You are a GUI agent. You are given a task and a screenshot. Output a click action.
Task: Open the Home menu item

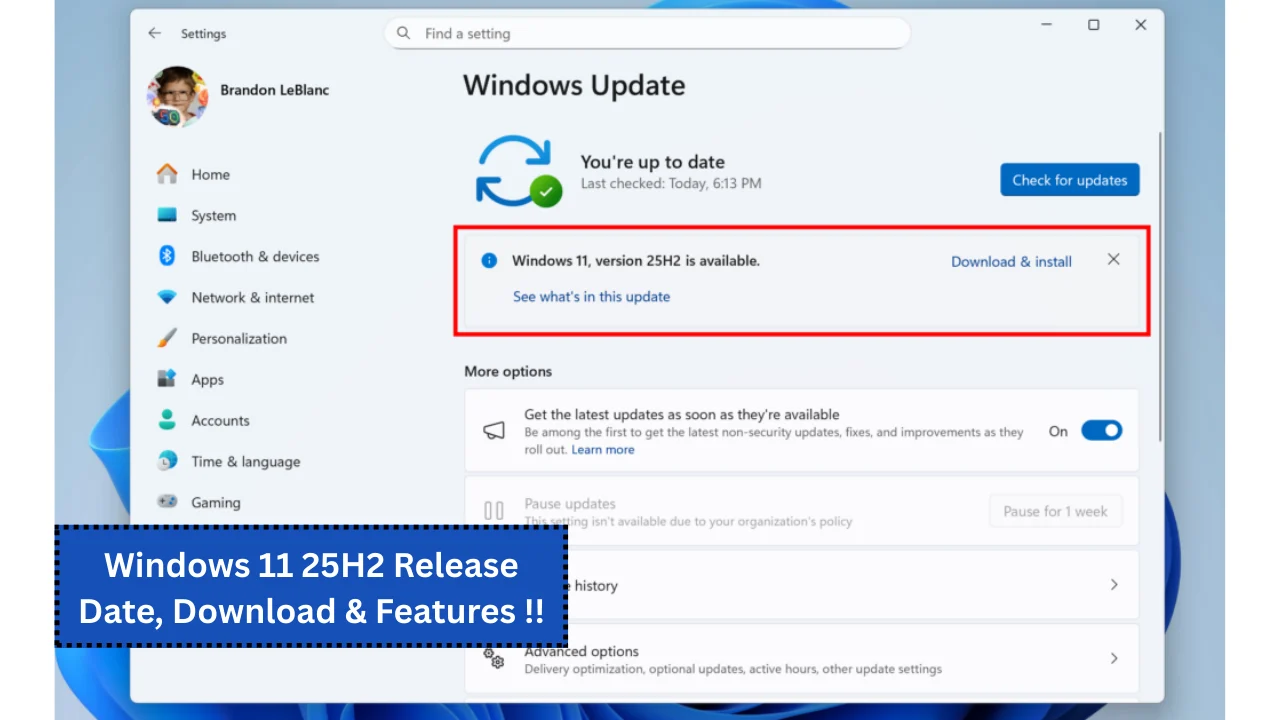[210, 174]
